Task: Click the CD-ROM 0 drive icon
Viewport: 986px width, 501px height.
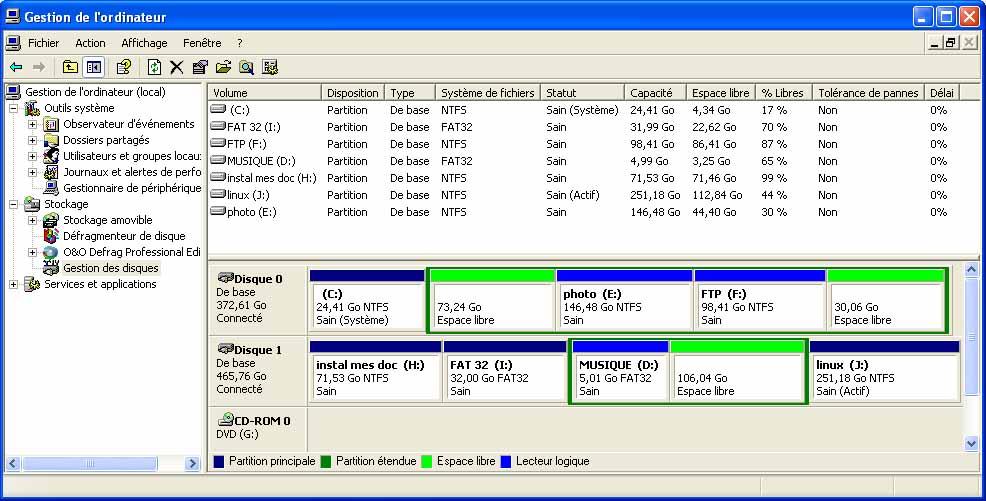Action: [225, 420]
